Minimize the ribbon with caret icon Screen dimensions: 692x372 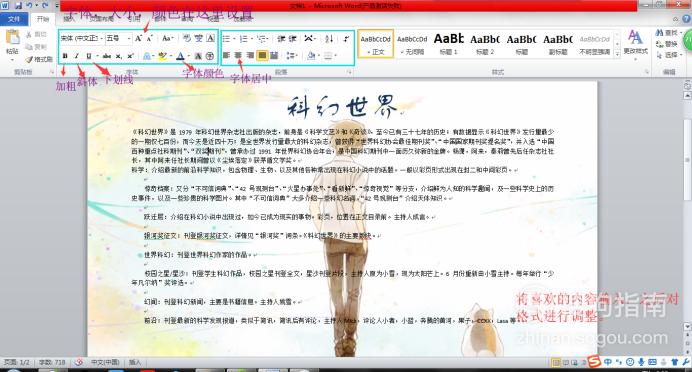(676, 19)
